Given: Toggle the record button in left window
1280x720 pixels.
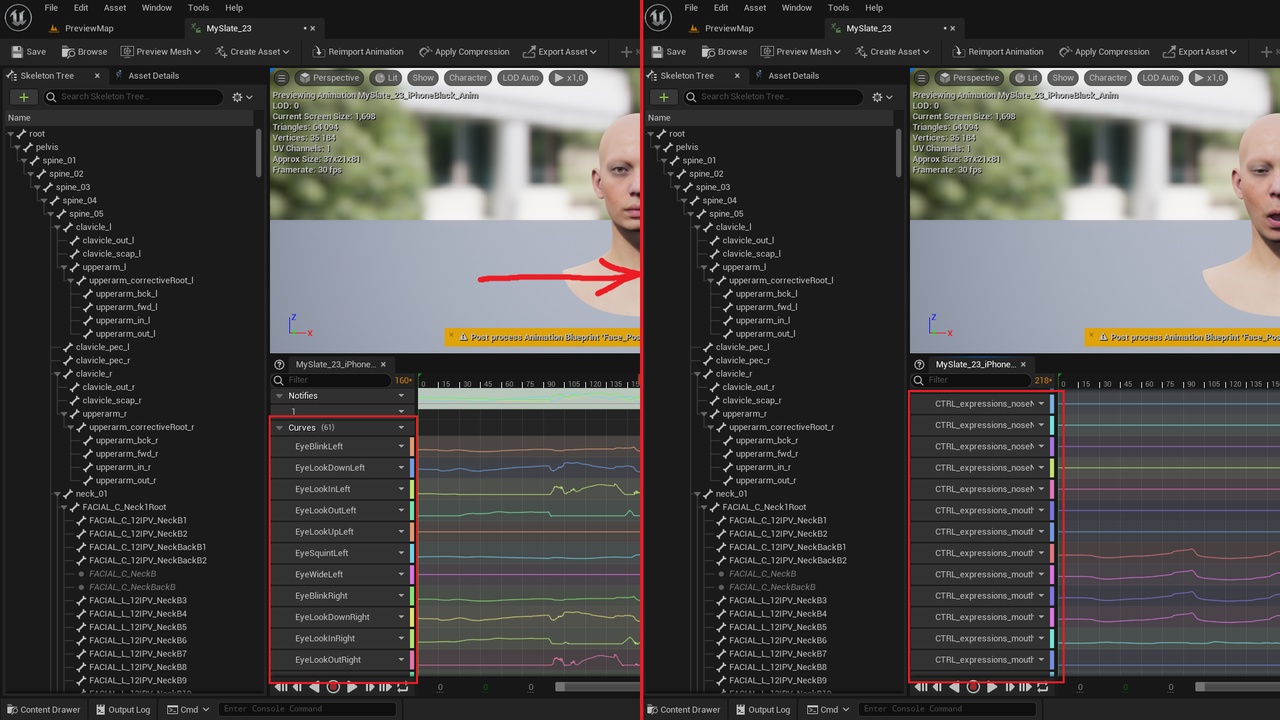Looking at the screenshot, I should (333, 687).
